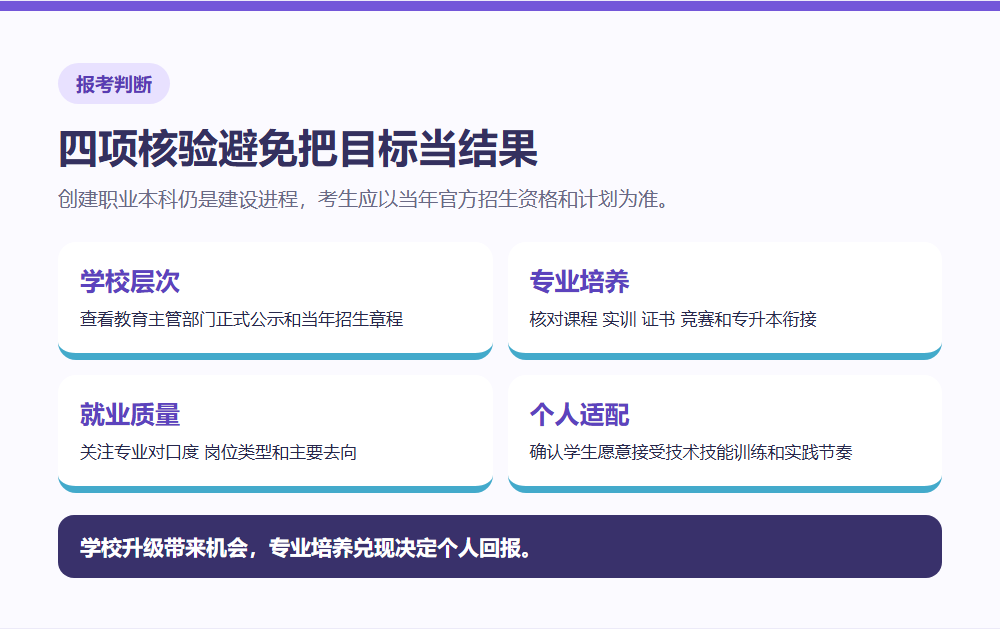Click the dark banner 学校升级带来机会 summary
This screenshot has height=629, width=1000.
coord(499,547)
